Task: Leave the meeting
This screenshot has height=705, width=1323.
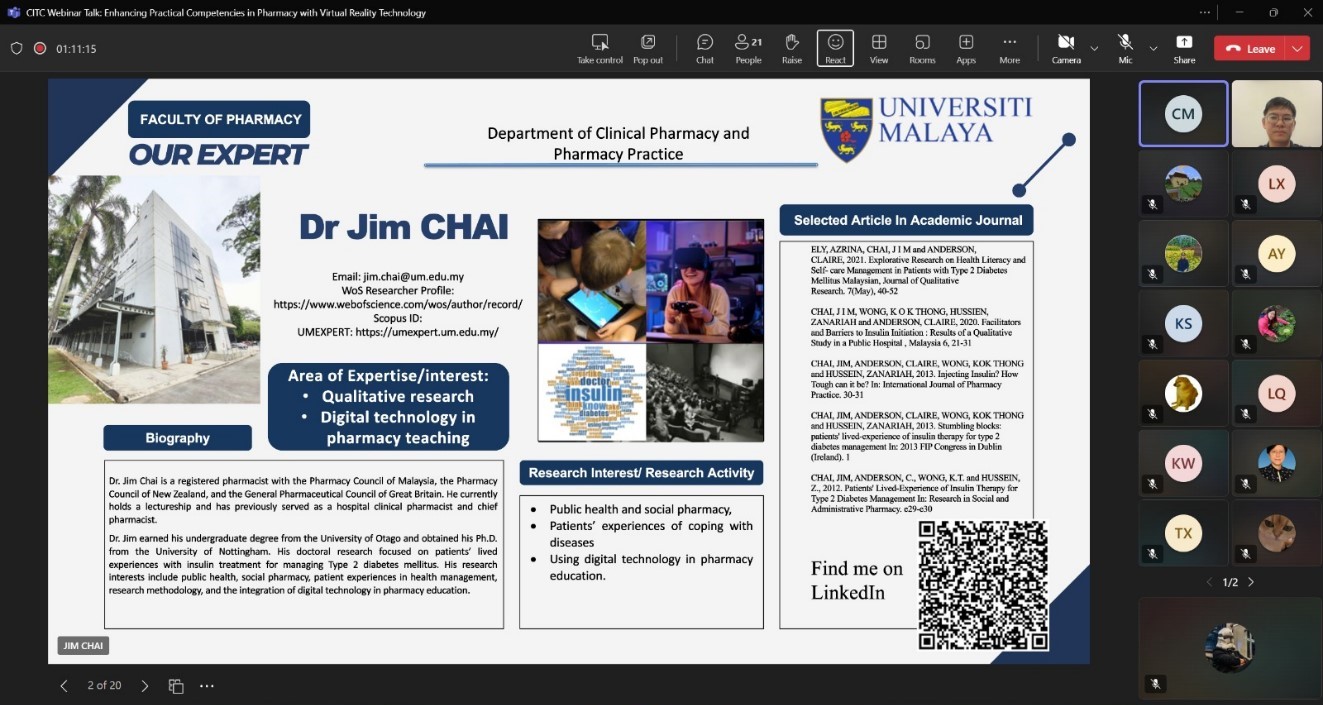Action: tap(1250, 48)
